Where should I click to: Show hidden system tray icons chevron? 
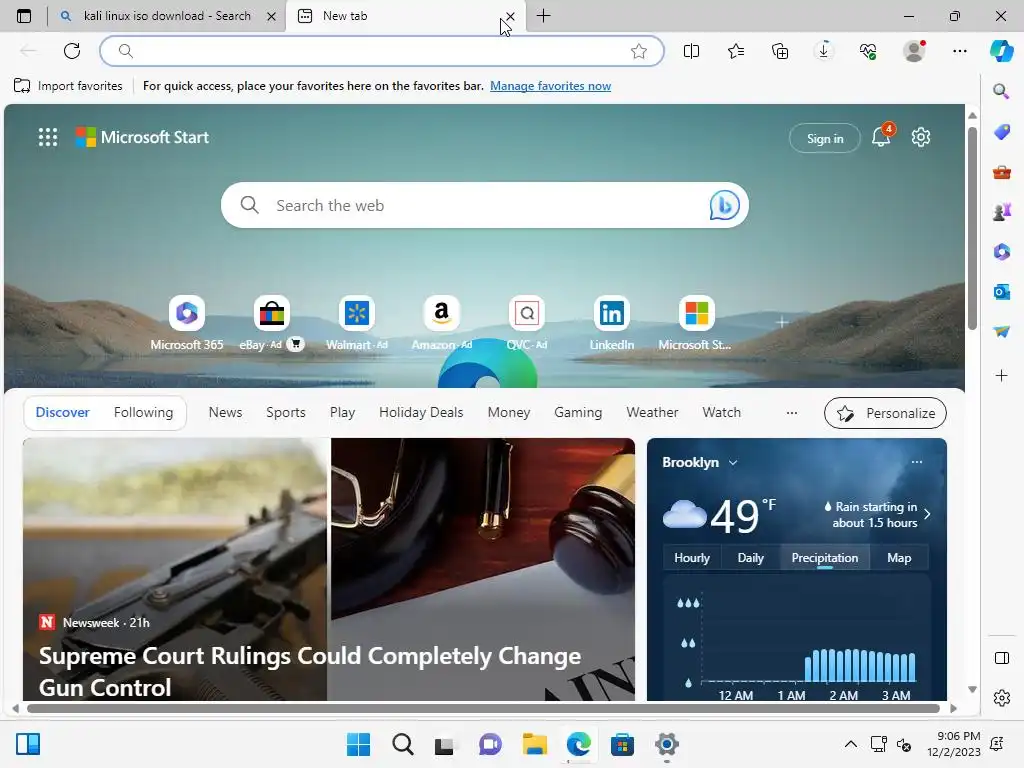coord(850,744)
